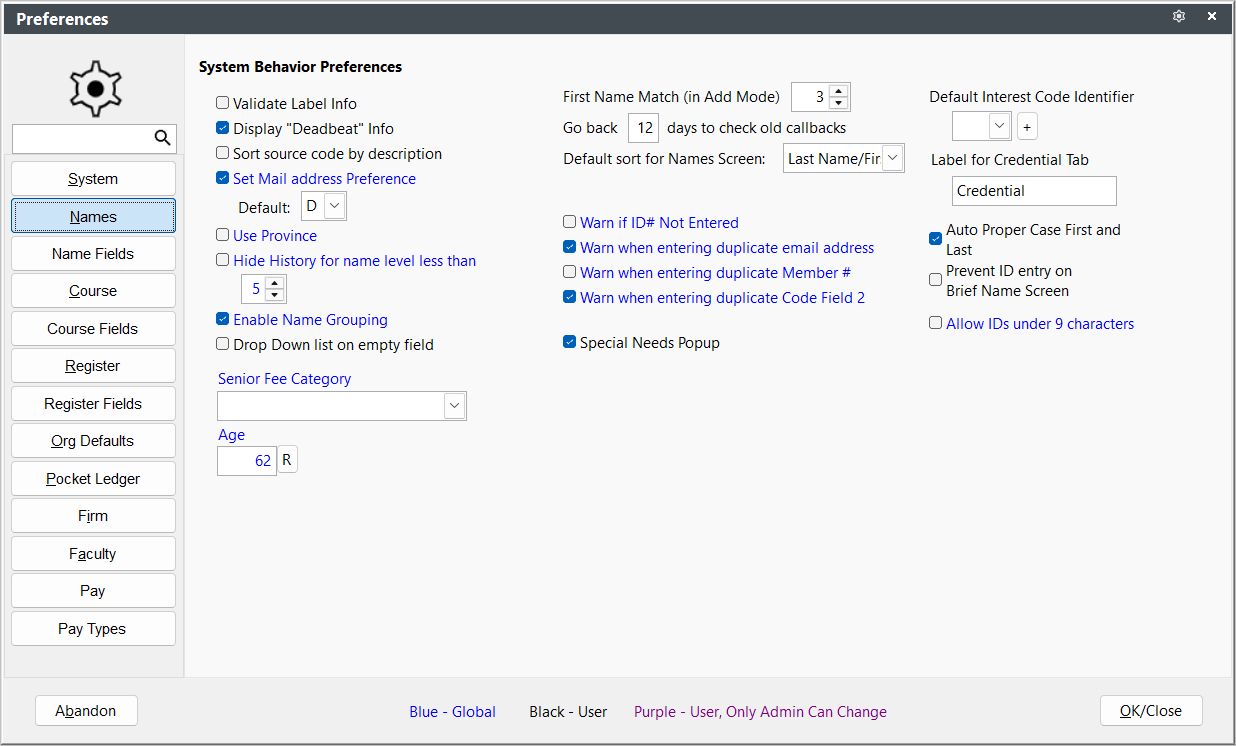1236x746 pixels.
Task: Toggle Validate Label Info checkbox
Action: (223, 103)
